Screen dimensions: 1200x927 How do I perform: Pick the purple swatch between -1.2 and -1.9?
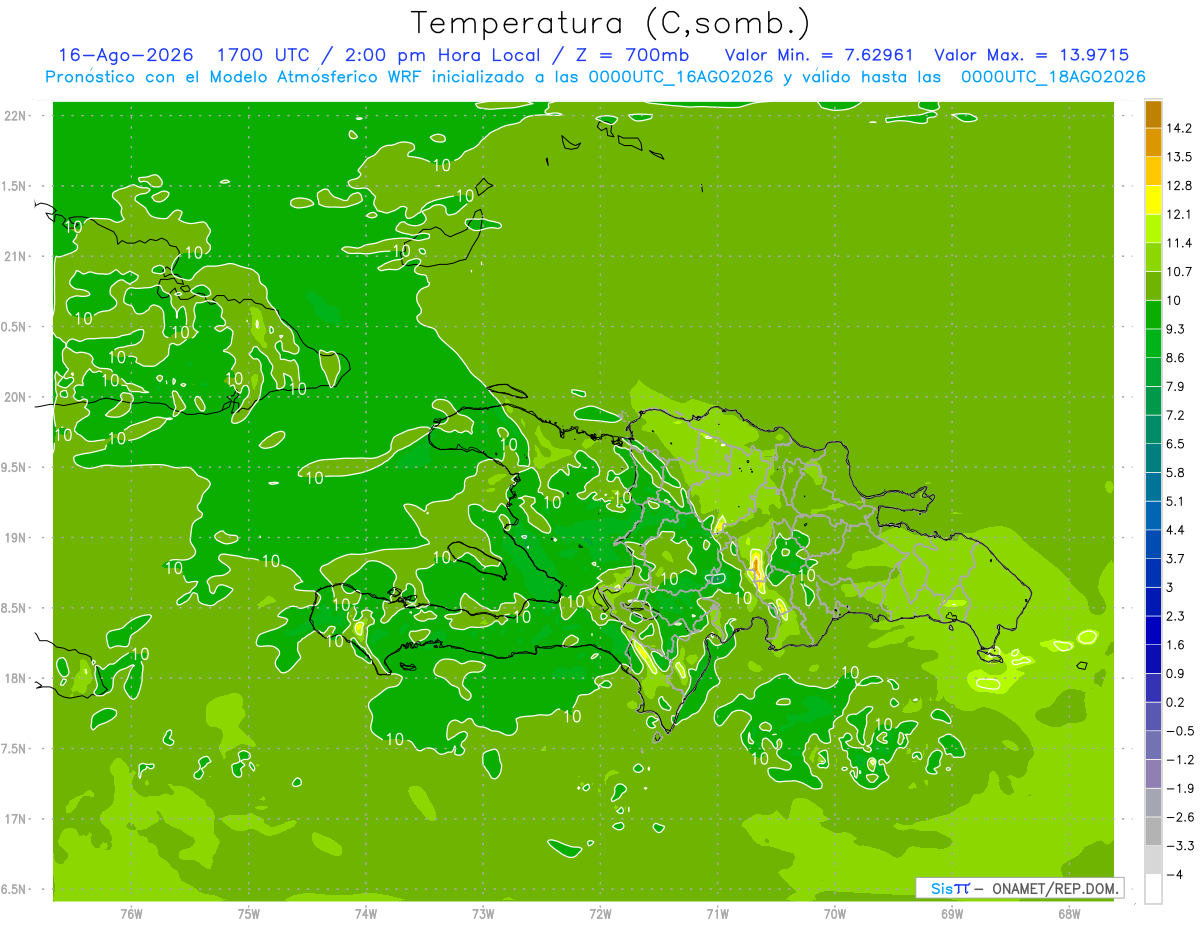tap(1153, 774)
